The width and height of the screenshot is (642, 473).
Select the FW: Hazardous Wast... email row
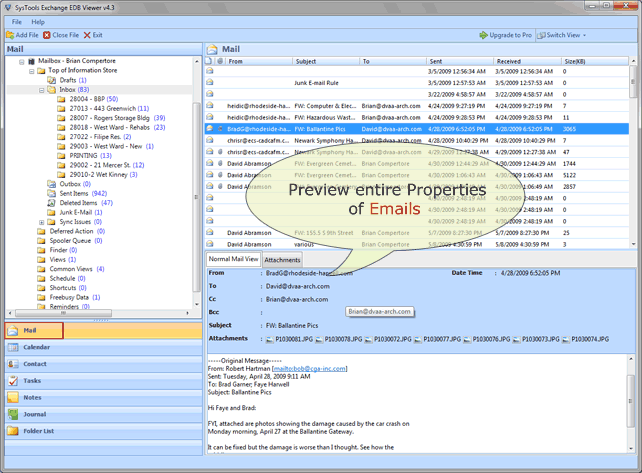(x=417, y=118)
